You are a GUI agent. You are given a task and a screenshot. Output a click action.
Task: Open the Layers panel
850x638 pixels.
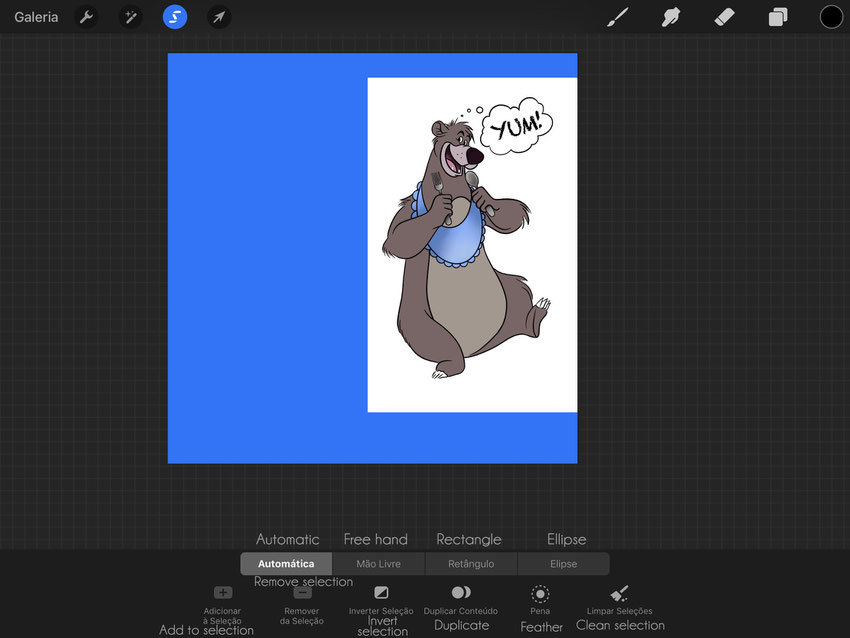pos(778,17)
